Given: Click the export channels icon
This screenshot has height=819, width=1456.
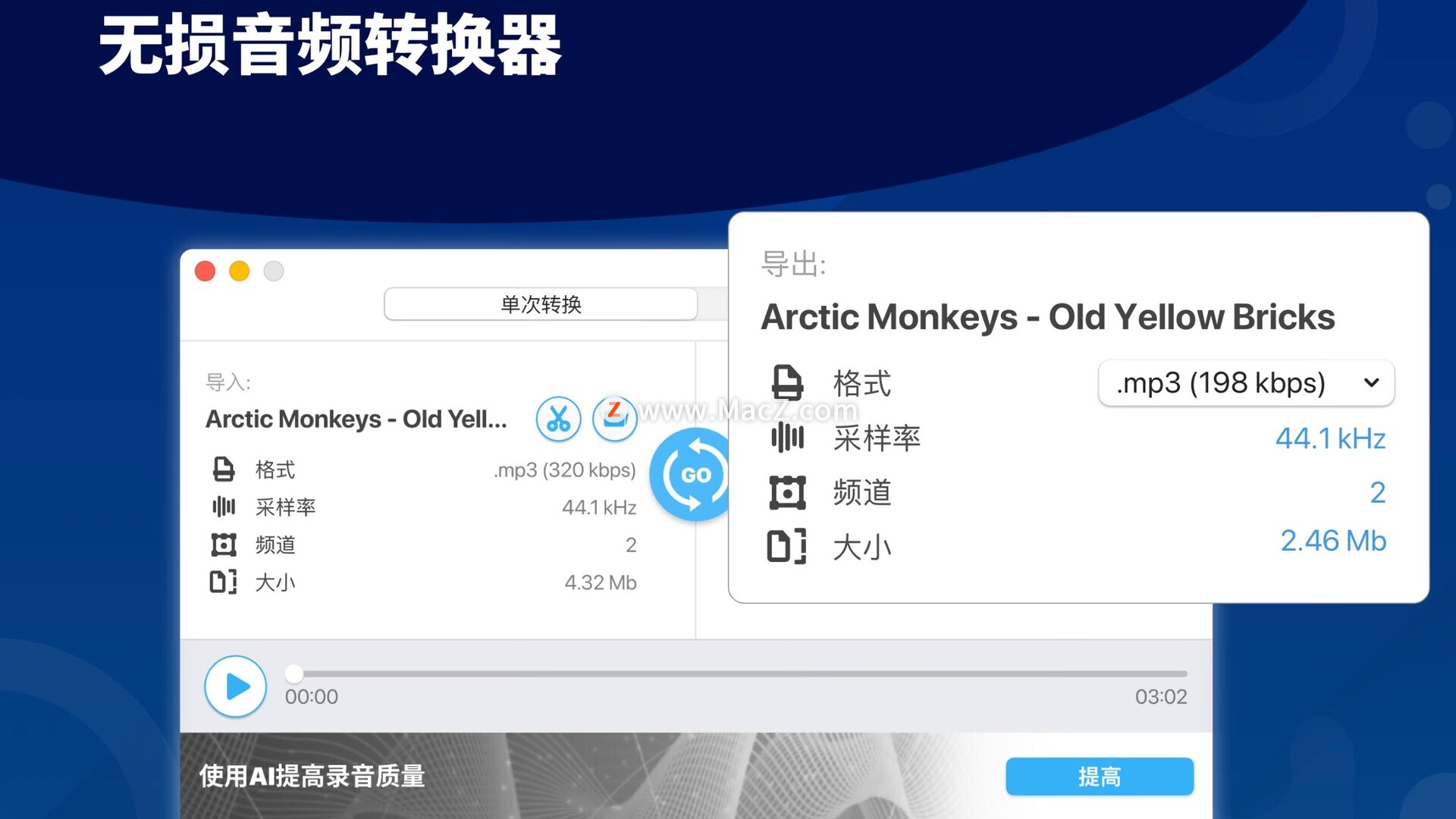Looking at the screenshot, I should coord(787,493).
